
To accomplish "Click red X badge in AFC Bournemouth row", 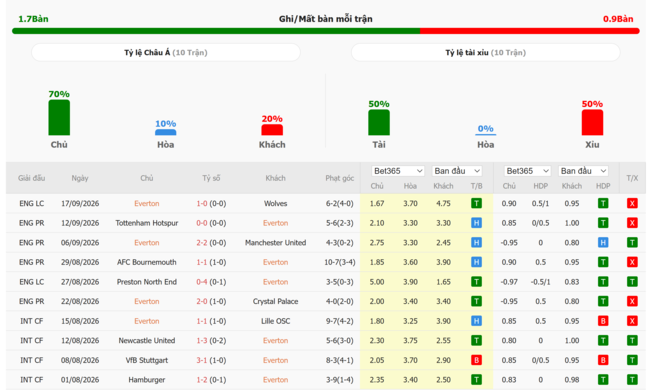I will point(632,262).
